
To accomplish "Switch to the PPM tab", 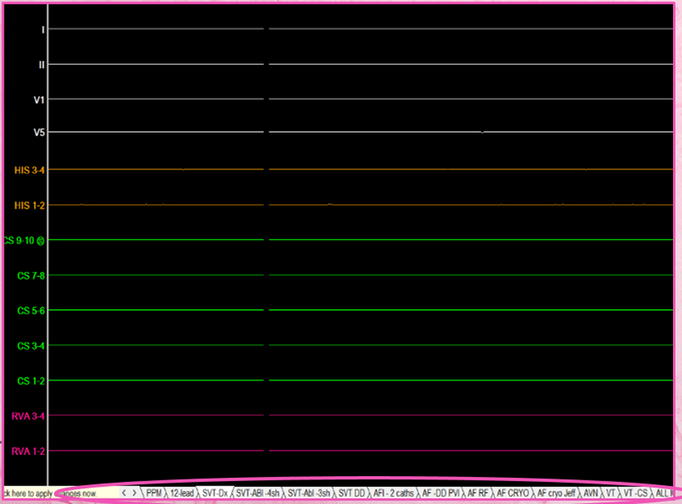I will click(154, 493).
